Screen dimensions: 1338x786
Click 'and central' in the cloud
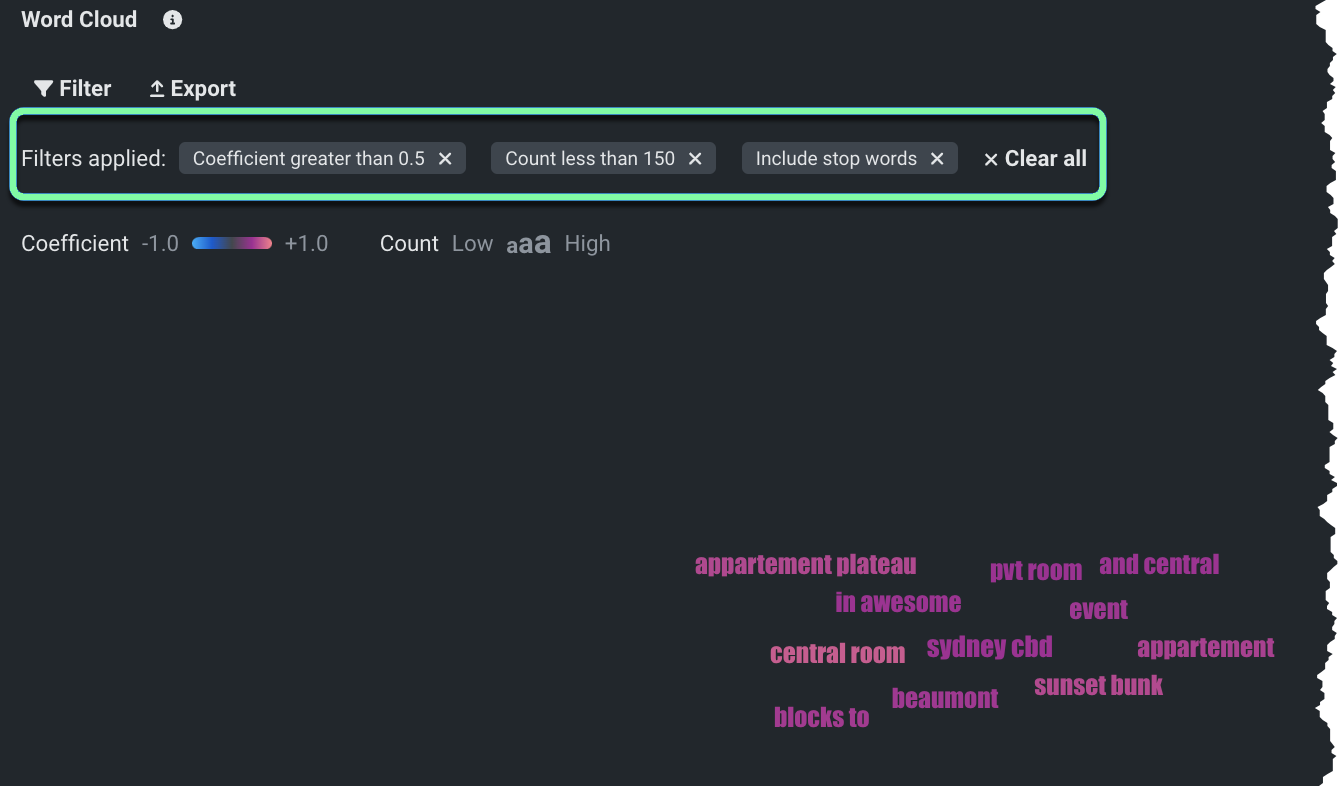coord(1159,565)
